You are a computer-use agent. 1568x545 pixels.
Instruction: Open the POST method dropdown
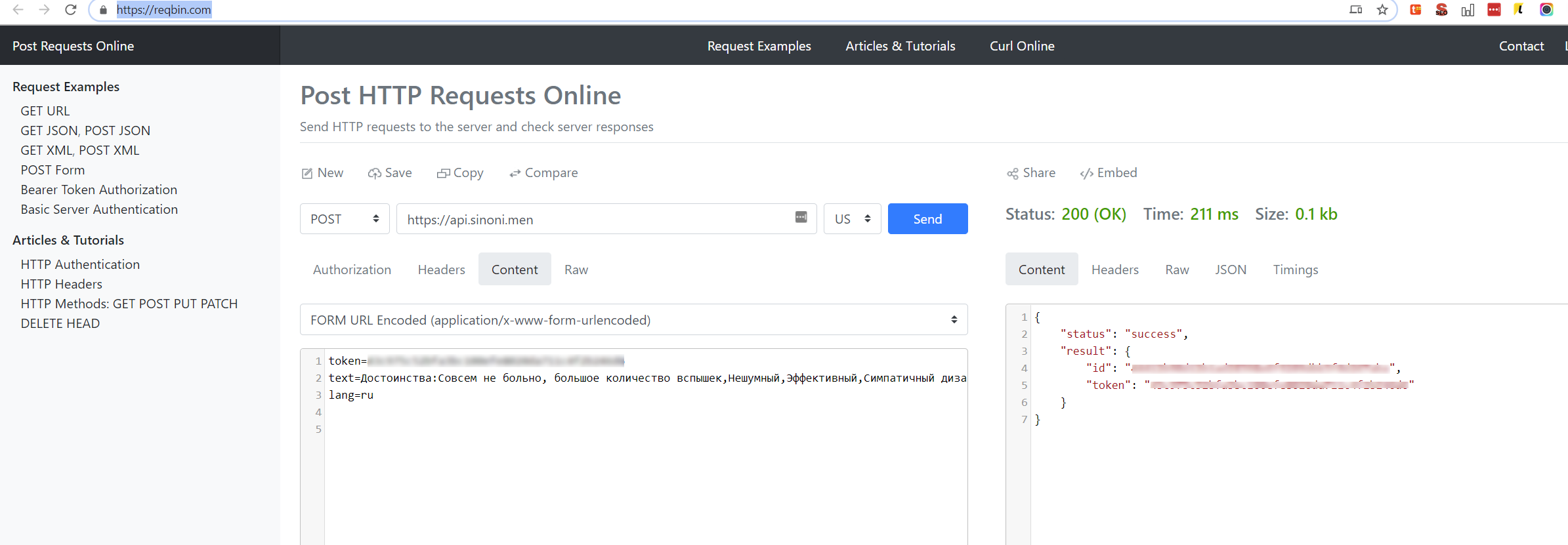[345, 219]
